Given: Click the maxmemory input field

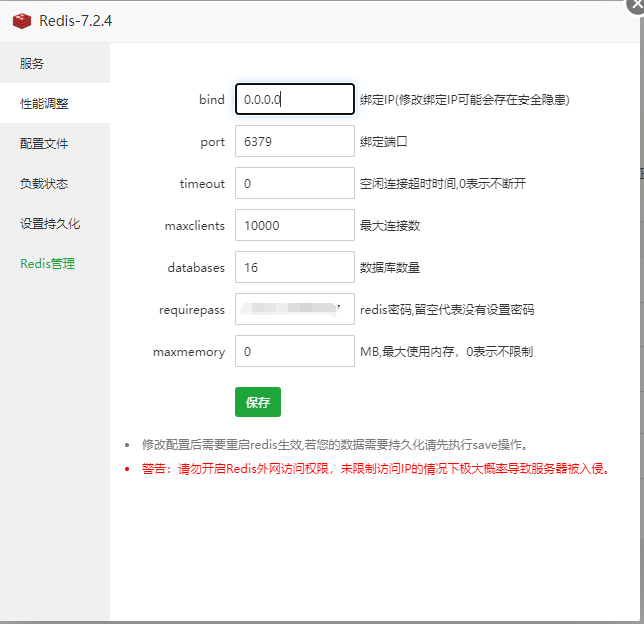Looking at the screenshot, I should (295, 351).
